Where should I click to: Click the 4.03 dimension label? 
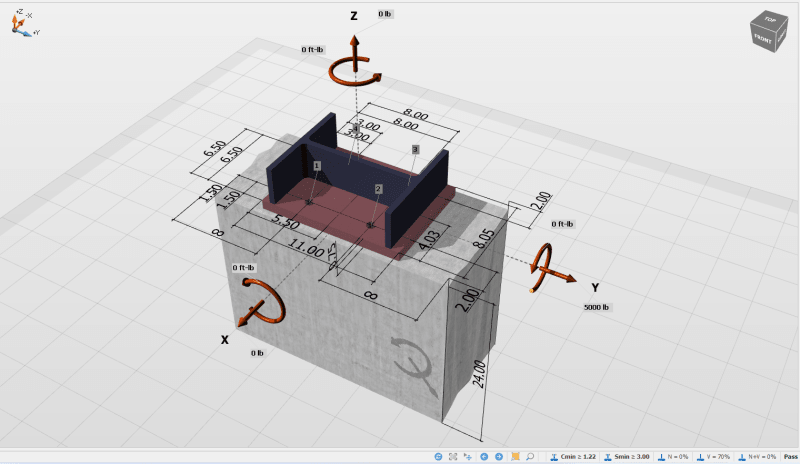pyautogui.click(x=429, y=241)
